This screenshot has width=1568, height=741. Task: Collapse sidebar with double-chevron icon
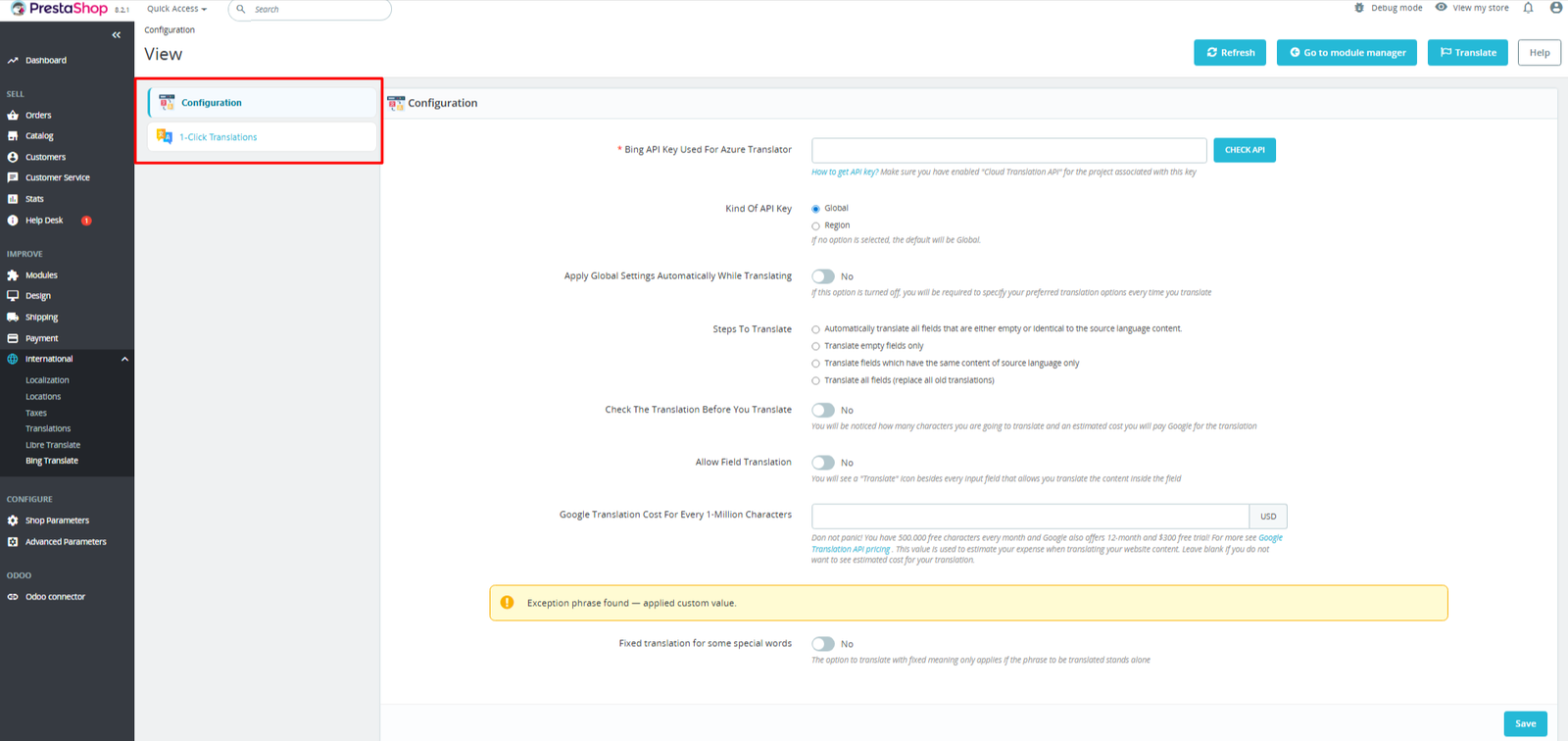click(117, 35)
